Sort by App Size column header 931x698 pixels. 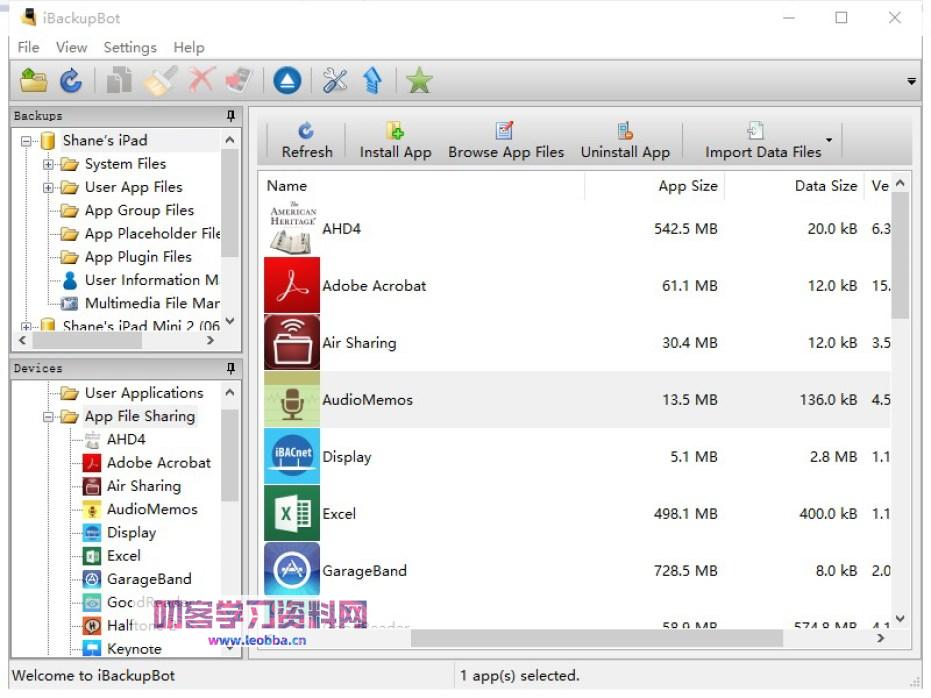[655, 186]
